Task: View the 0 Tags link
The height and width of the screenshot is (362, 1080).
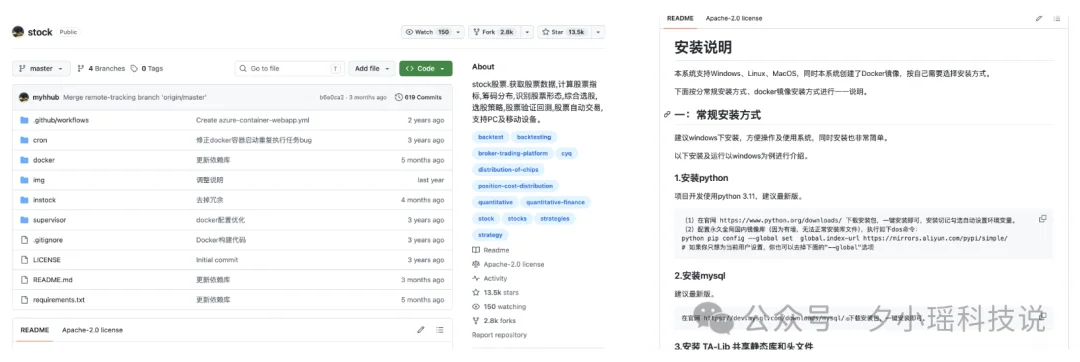Action: [147, 69]
